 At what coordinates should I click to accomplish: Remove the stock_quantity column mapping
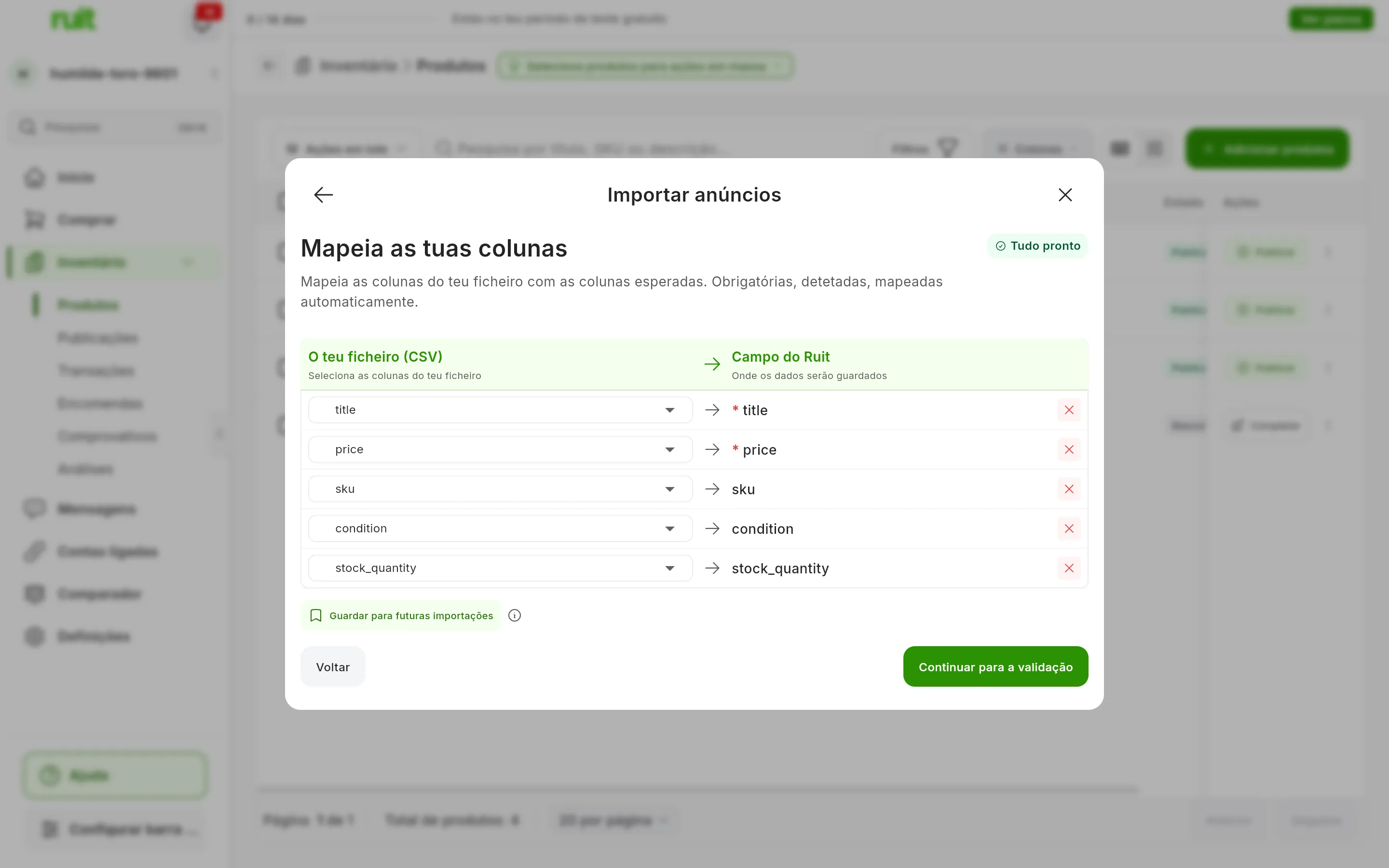1069,569
